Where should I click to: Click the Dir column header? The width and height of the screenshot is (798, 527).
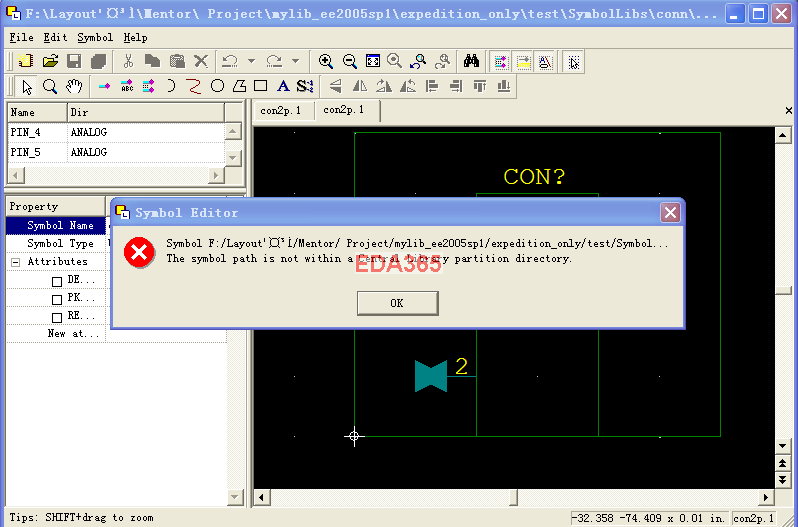146,112
